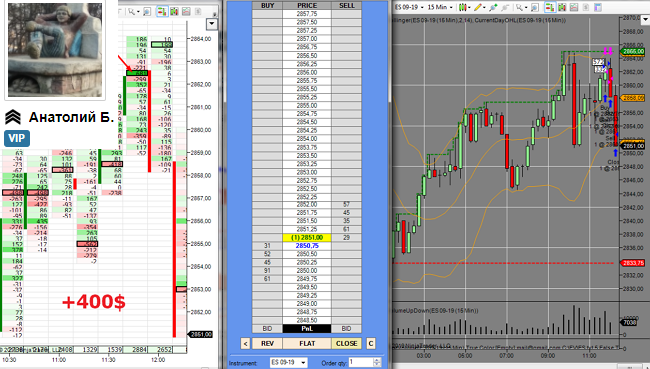Expand the Instrument ES 09-19 combo in DOM
The width and height of the screenshot is (650, 369).
(289, 362)
